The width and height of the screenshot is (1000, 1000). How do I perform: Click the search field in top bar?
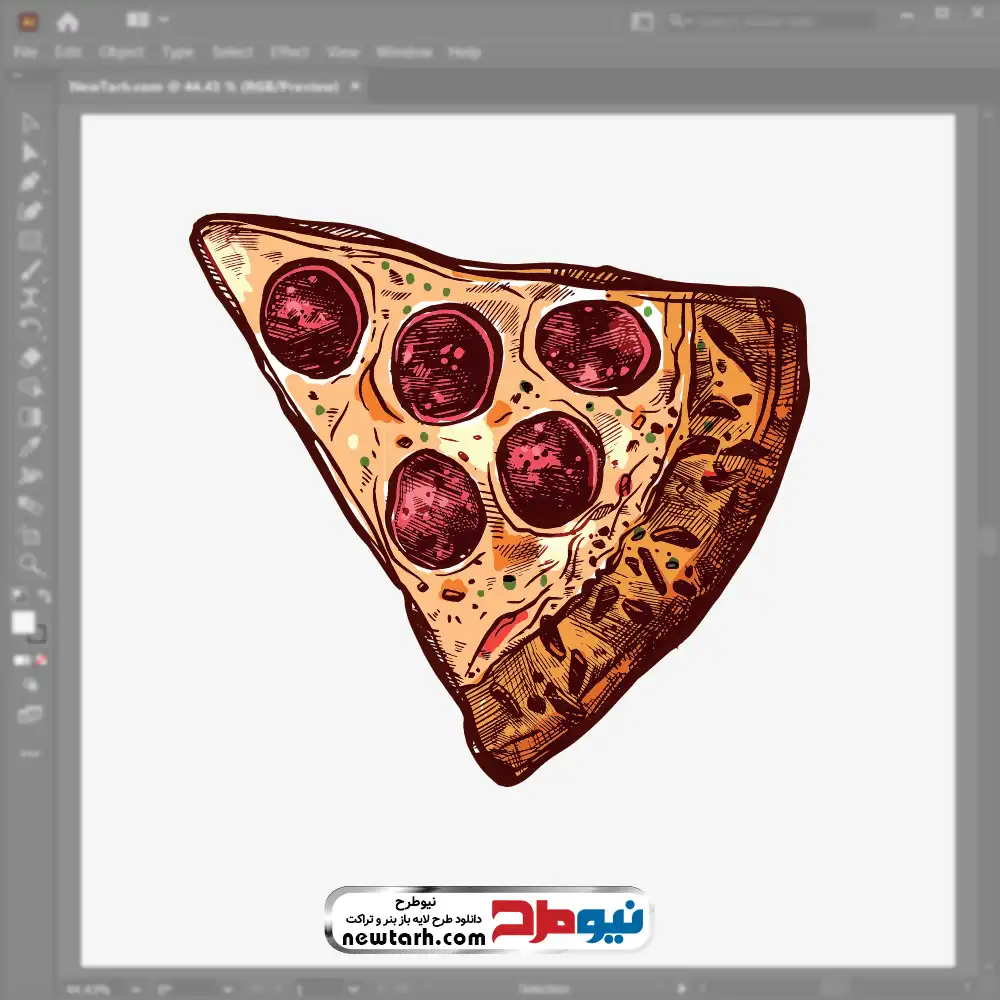[x=775, y=20]
